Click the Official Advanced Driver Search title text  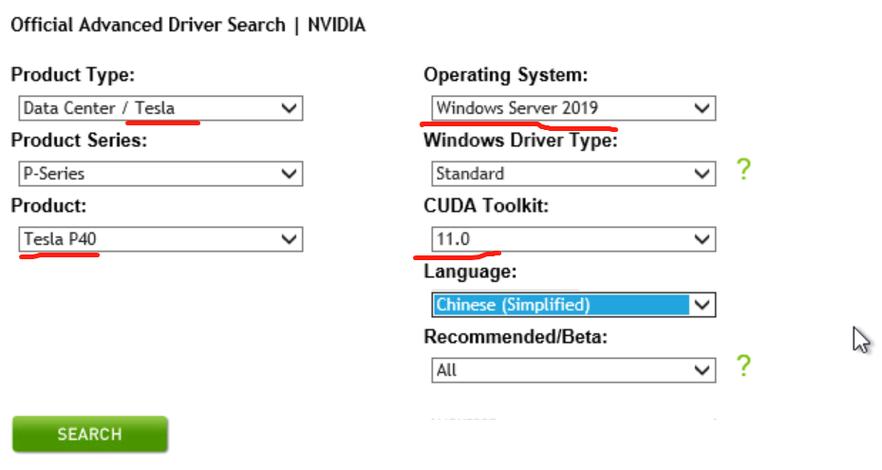(188, 25)
